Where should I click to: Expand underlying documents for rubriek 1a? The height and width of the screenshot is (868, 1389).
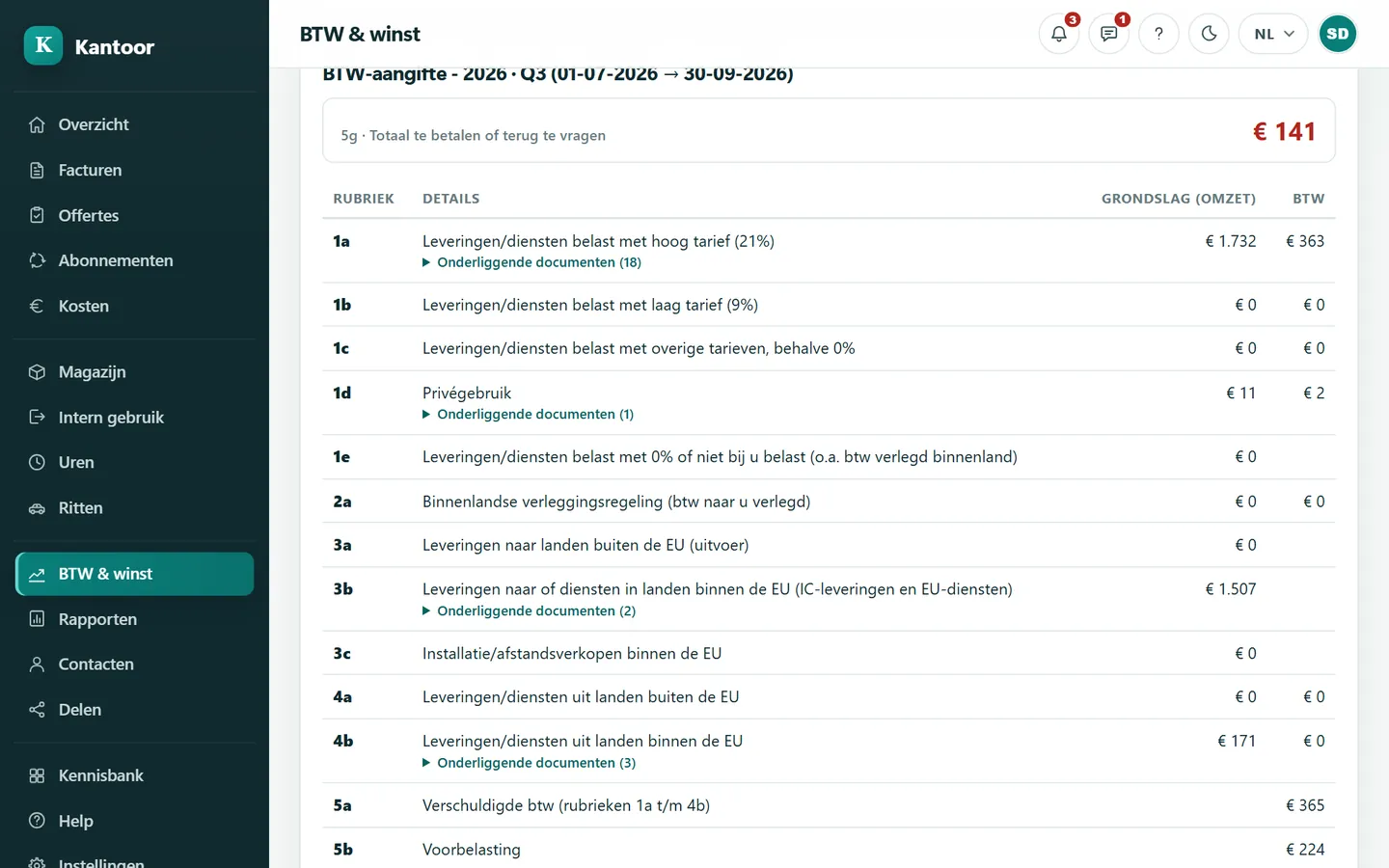(x=532, y=262)
